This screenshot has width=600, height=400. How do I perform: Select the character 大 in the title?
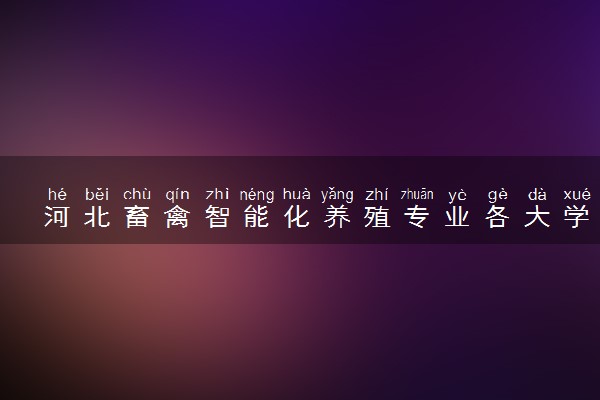(537, 217)
